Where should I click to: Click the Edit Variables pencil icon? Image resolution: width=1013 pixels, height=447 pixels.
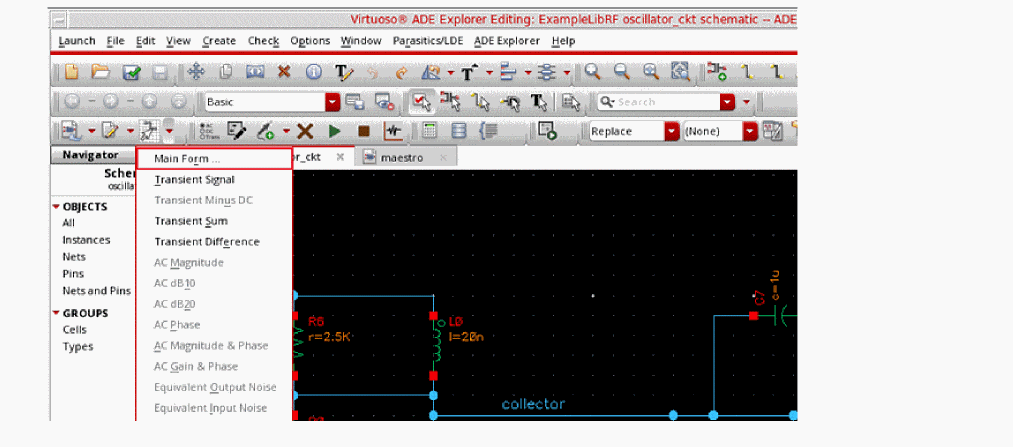click(x=236, y=131)
